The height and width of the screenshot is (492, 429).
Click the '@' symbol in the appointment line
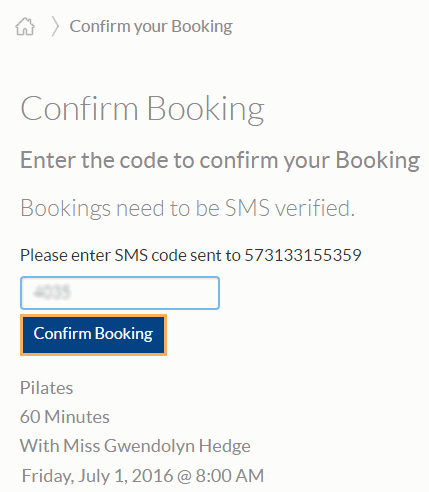tap(184, 476)
